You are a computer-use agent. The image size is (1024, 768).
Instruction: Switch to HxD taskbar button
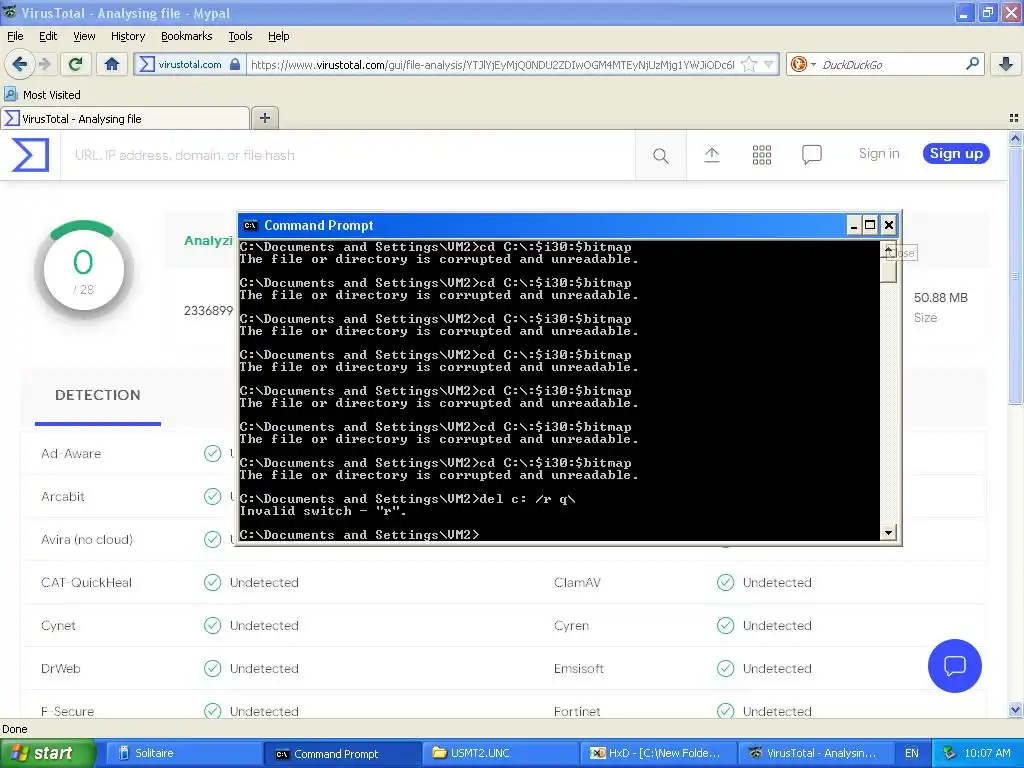[658, 753]
